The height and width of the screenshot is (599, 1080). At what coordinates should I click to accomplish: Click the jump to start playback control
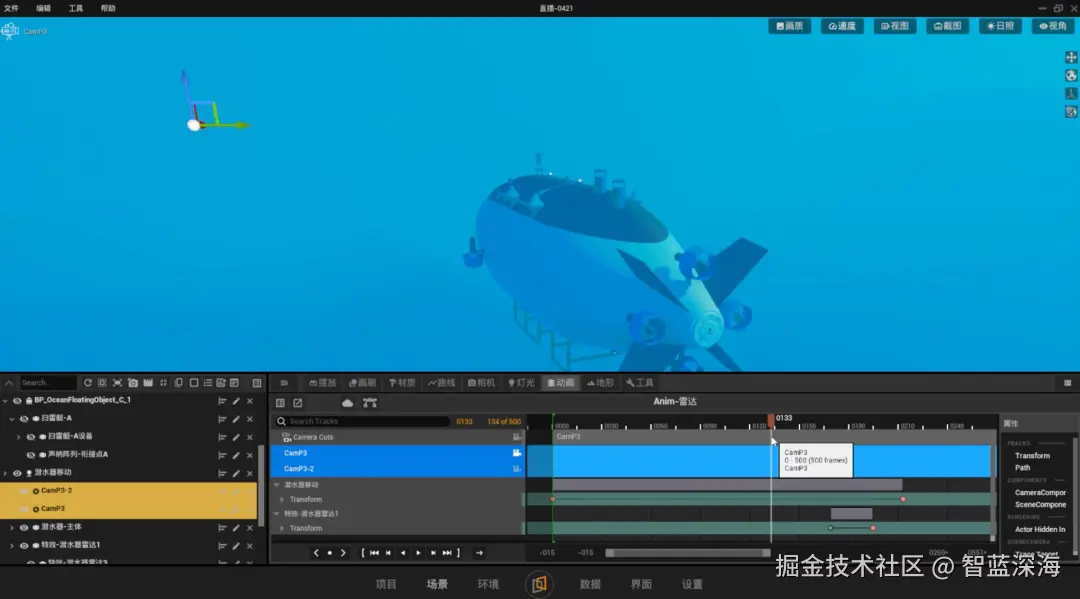coord(374,553)
